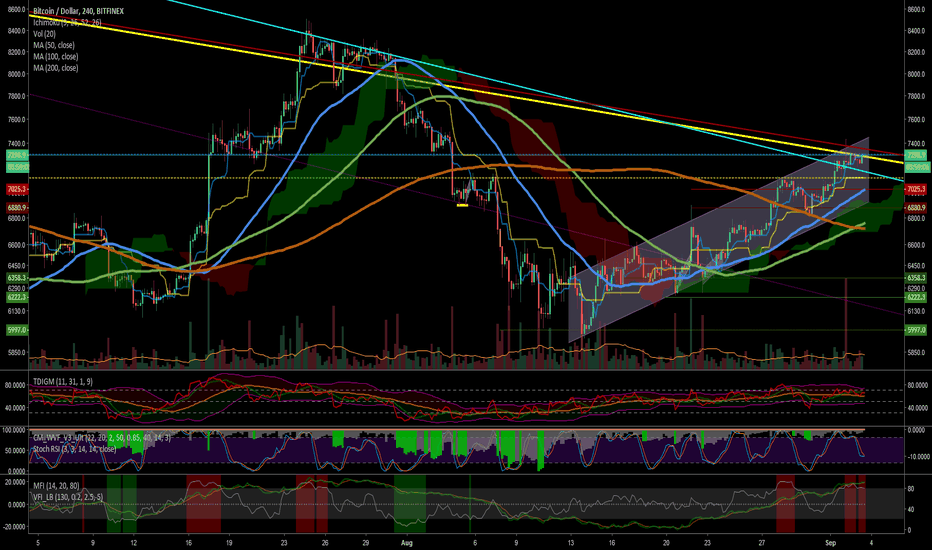This screenshot has height=550, width=932.
Task: Click the Aug label on the time axis
Action: [x=407, y=543]
